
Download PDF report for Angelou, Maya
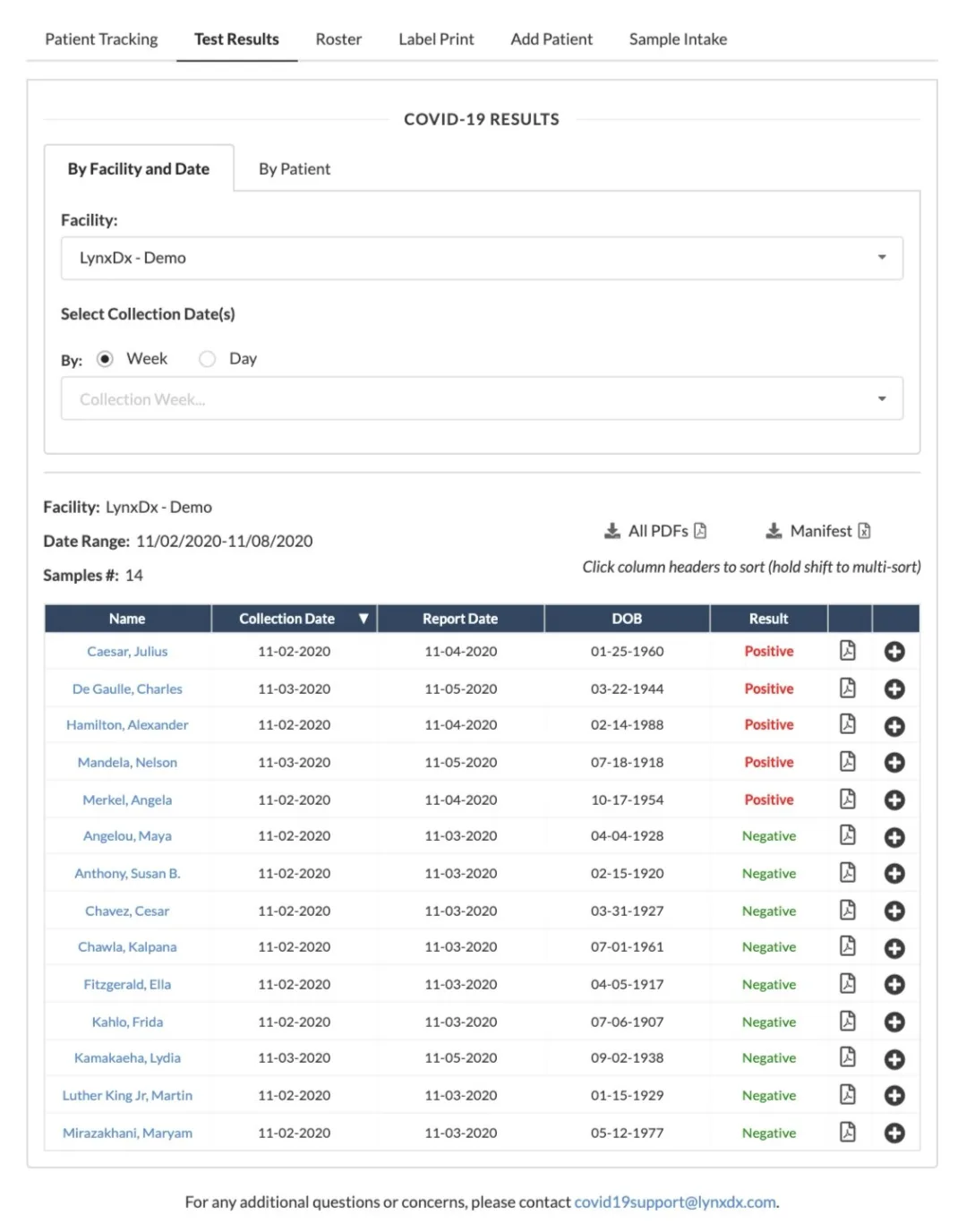(x=847, y=836)
